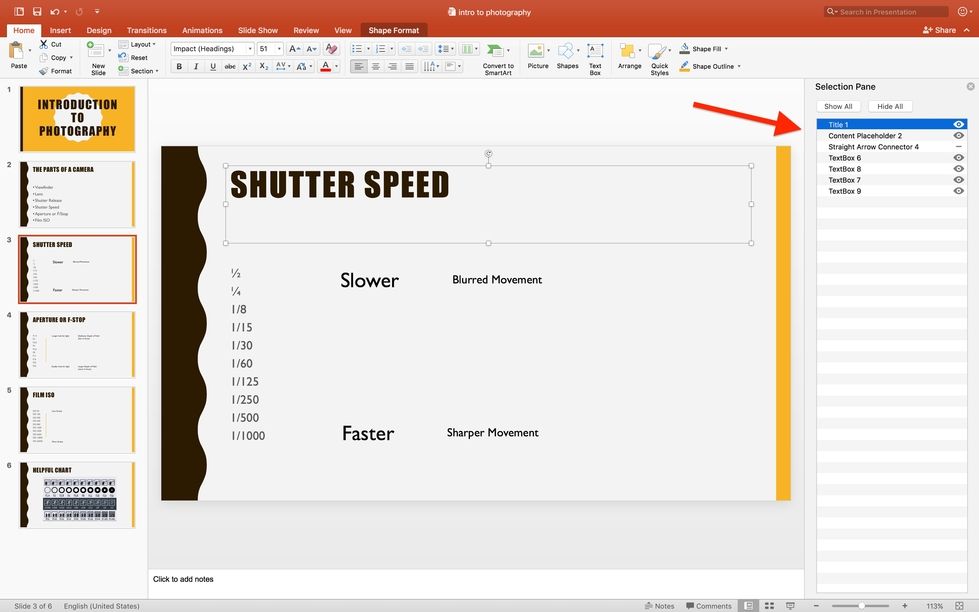Click the Hide All button

click(890, 107)
